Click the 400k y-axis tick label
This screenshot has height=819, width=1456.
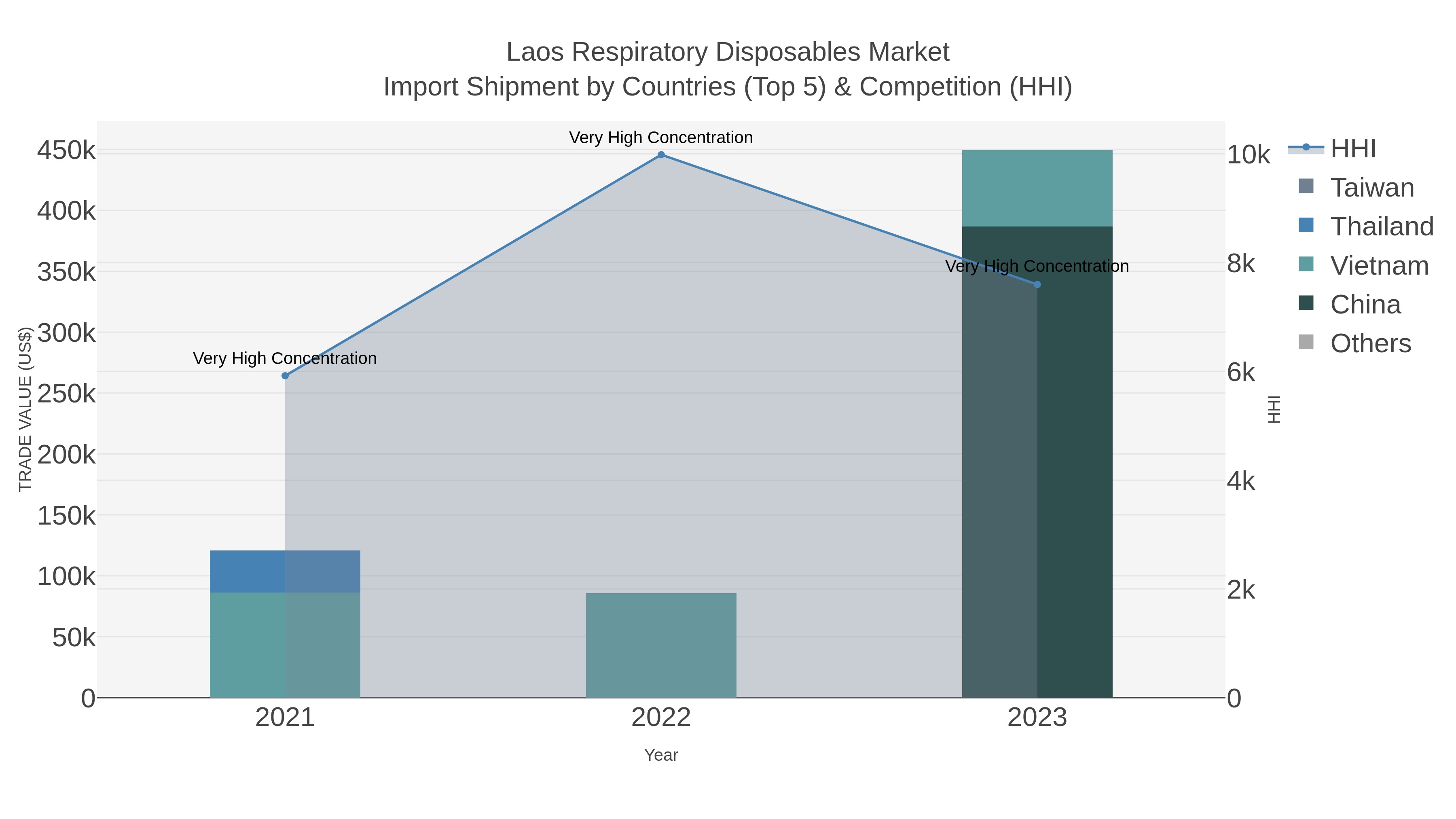[66, 212]
